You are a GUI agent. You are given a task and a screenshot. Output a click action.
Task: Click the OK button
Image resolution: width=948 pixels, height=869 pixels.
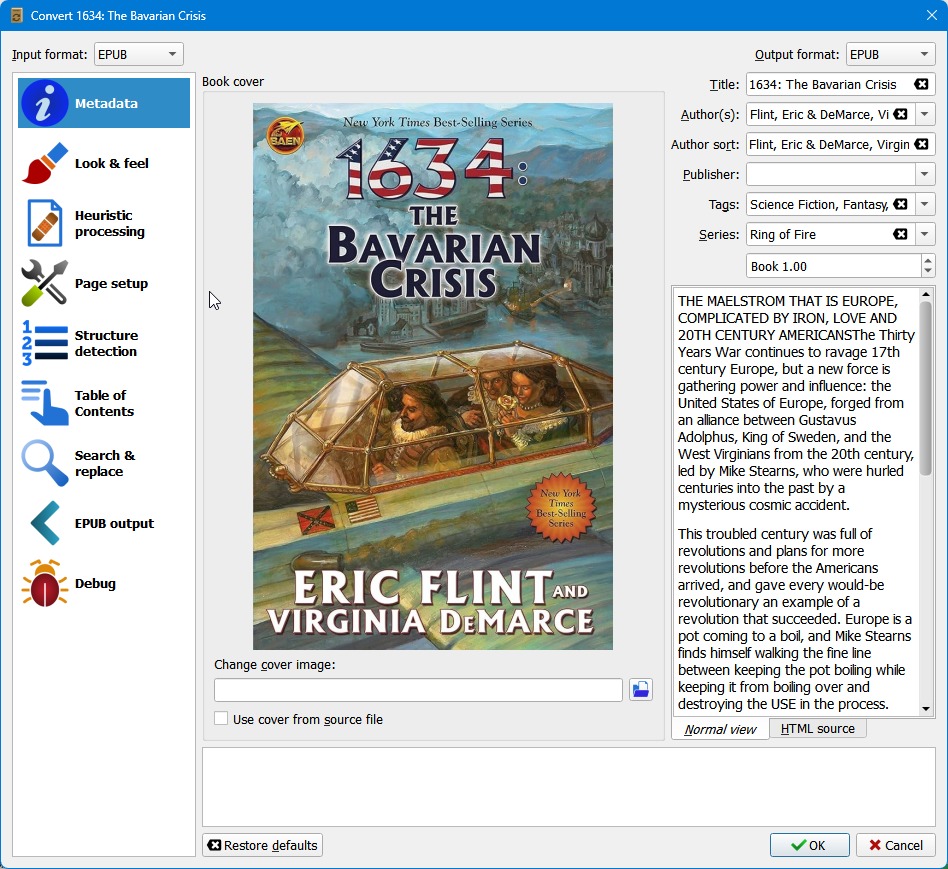(810, 845)
